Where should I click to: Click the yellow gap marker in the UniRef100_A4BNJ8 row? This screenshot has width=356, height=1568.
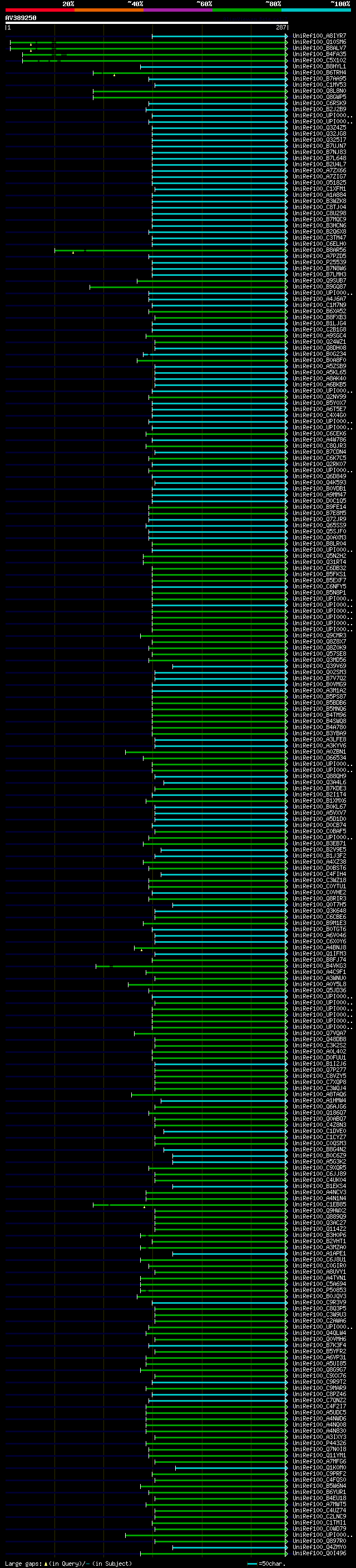click(x=142, y=949)
